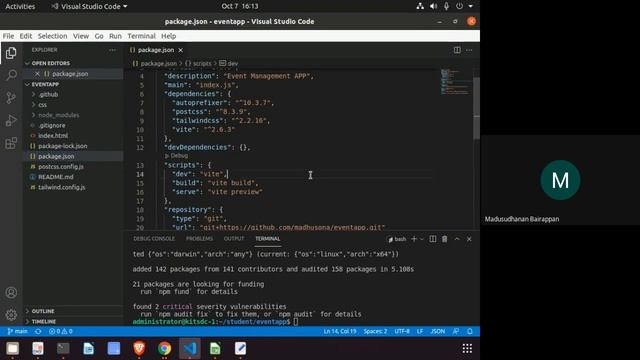Screen dimensions: 640x360
Task: Open Google Chrome from the dock
Action: (x=164, y=349)
